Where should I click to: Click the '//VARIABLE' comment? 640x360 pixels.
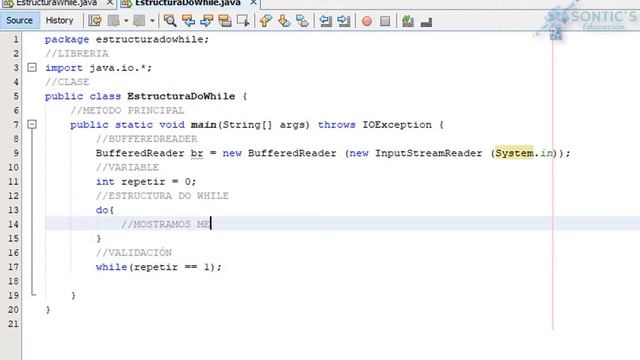(127, 167)
